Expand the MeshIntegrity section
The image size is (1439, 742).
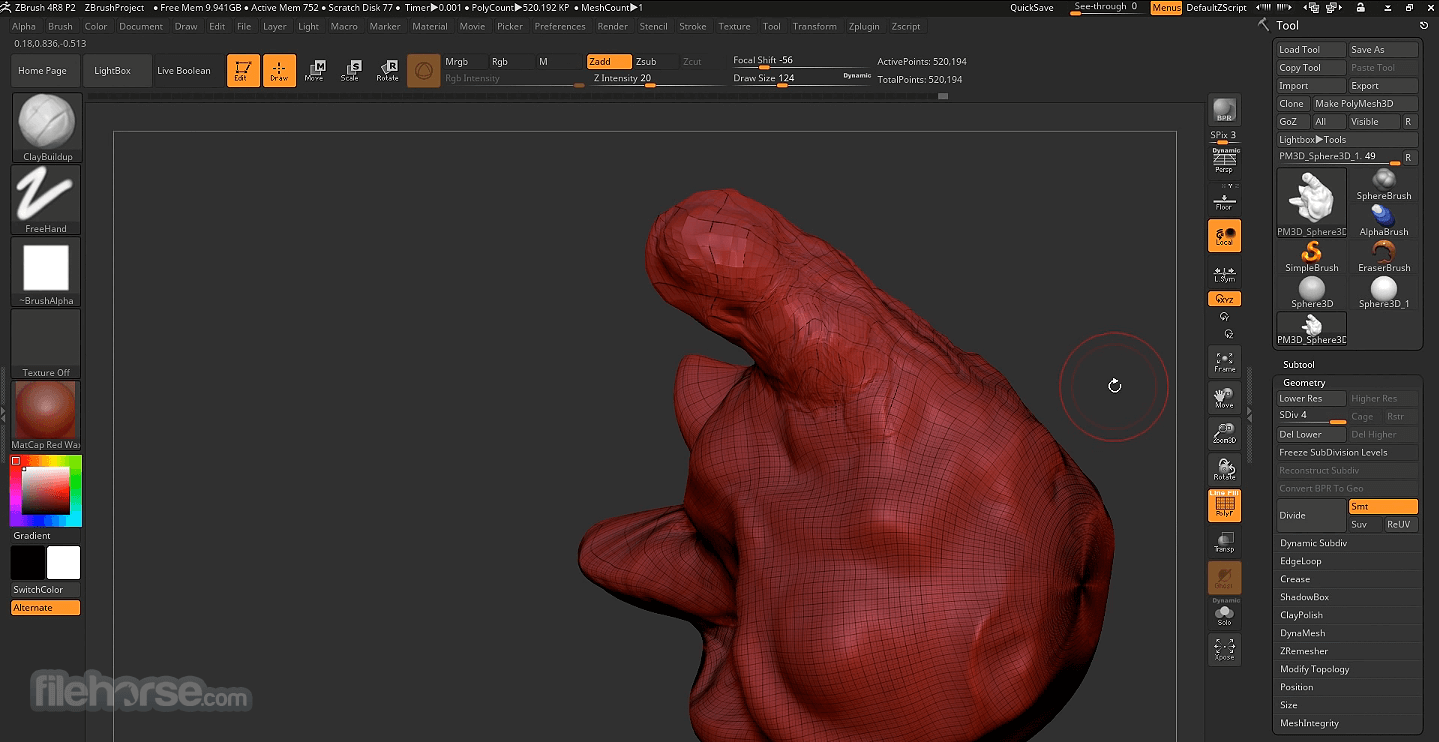click(1309, 723)
